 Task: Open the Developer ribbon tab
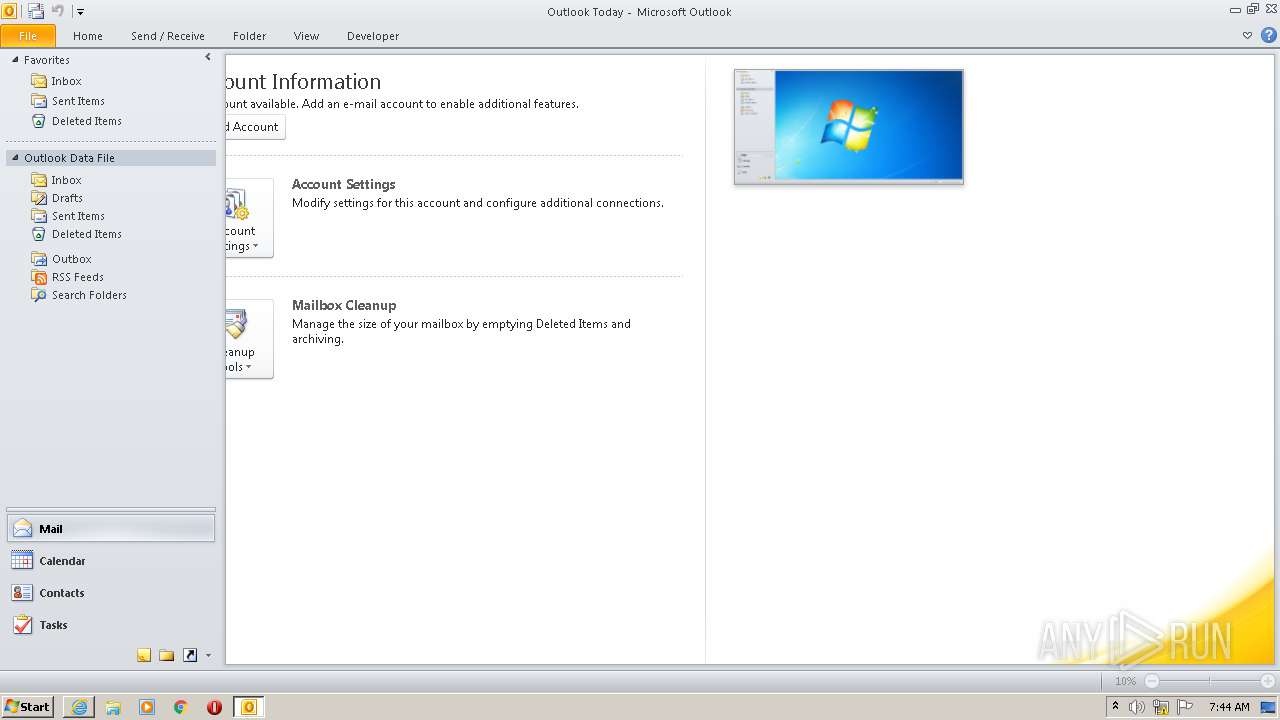(373, 36)
